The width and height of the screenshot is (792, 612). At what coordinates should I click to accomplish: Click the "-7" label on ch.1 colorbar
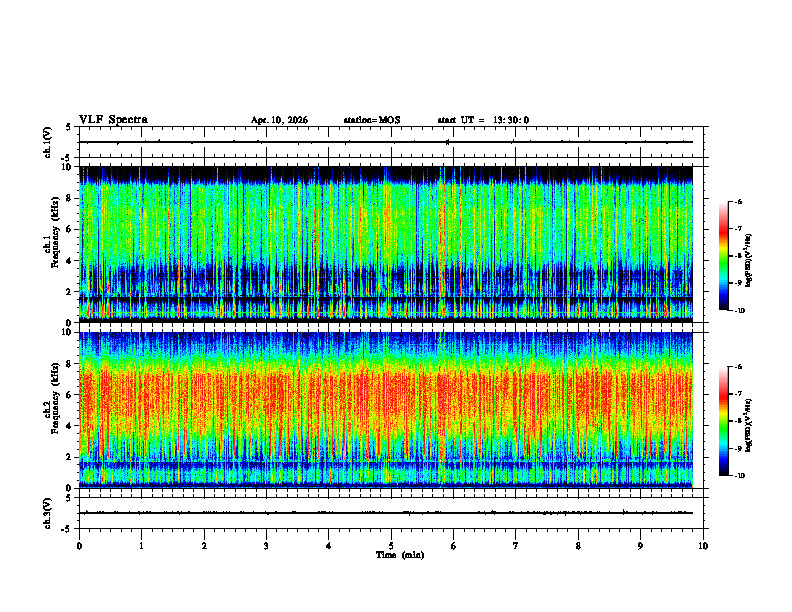point(738,229)
